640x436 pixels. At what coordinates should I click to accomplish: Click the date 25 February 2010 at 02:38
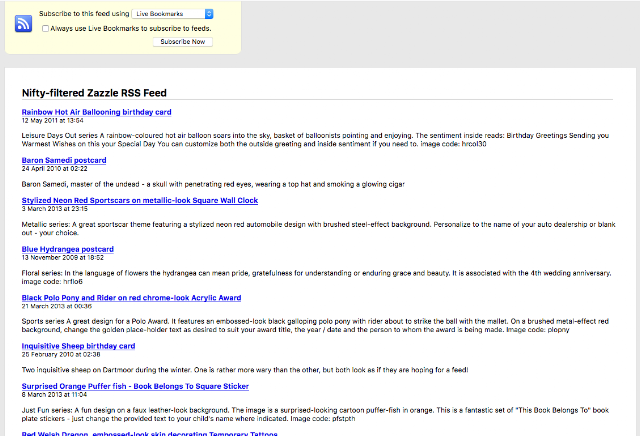pyautogui.click(x=61, y=354)
